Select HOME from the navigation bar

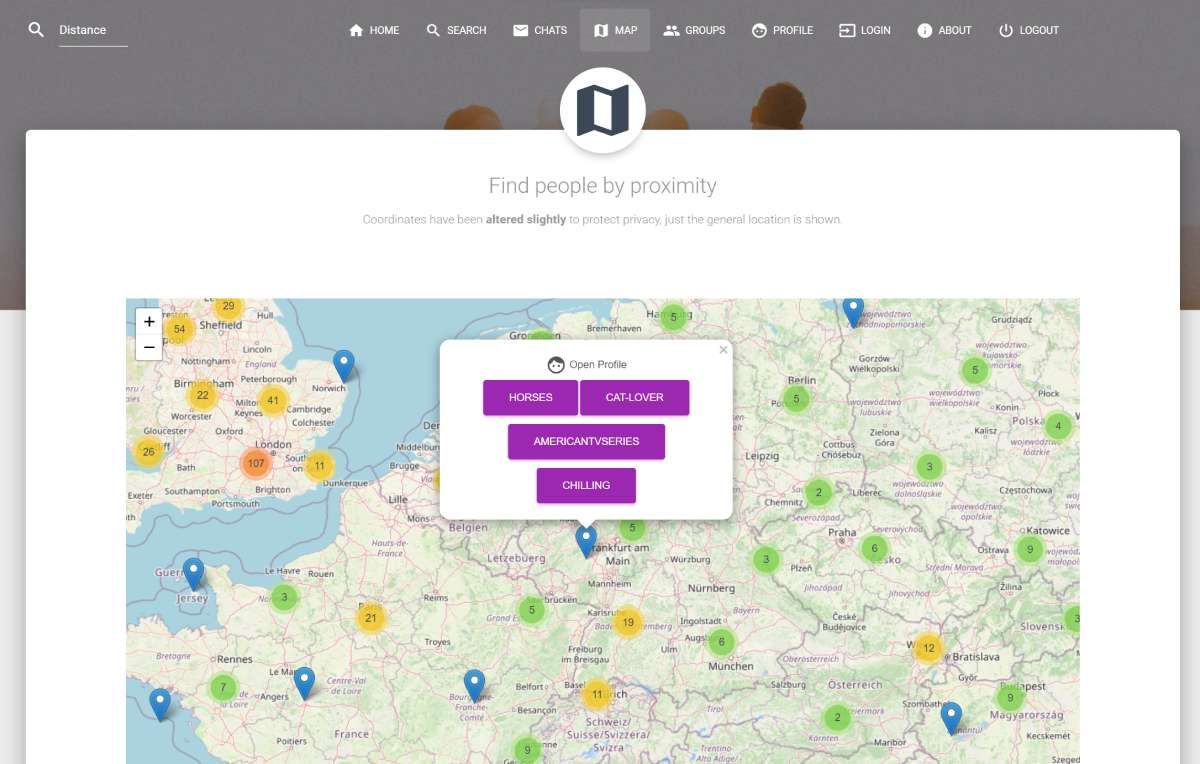(373, 30)
